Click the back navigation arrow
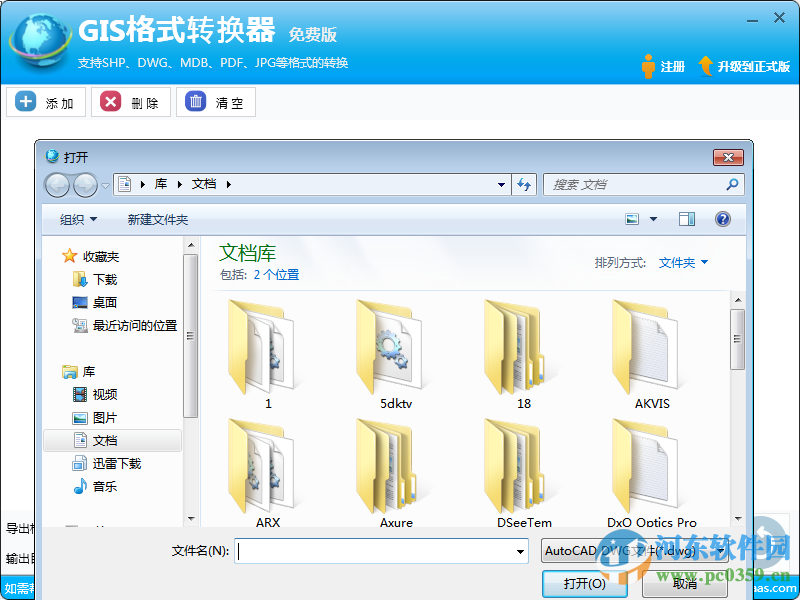 click(59, 184)
